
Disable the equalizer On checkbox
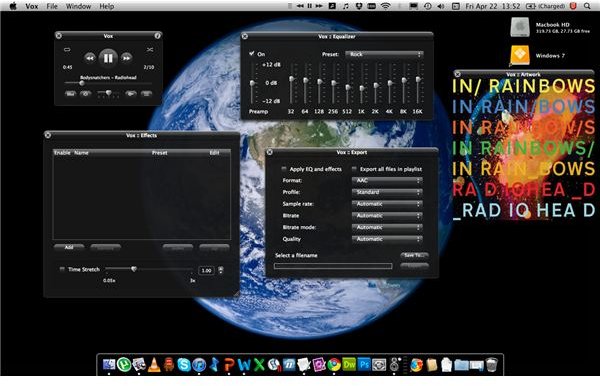pyautogui.click(x=251, y=54)
